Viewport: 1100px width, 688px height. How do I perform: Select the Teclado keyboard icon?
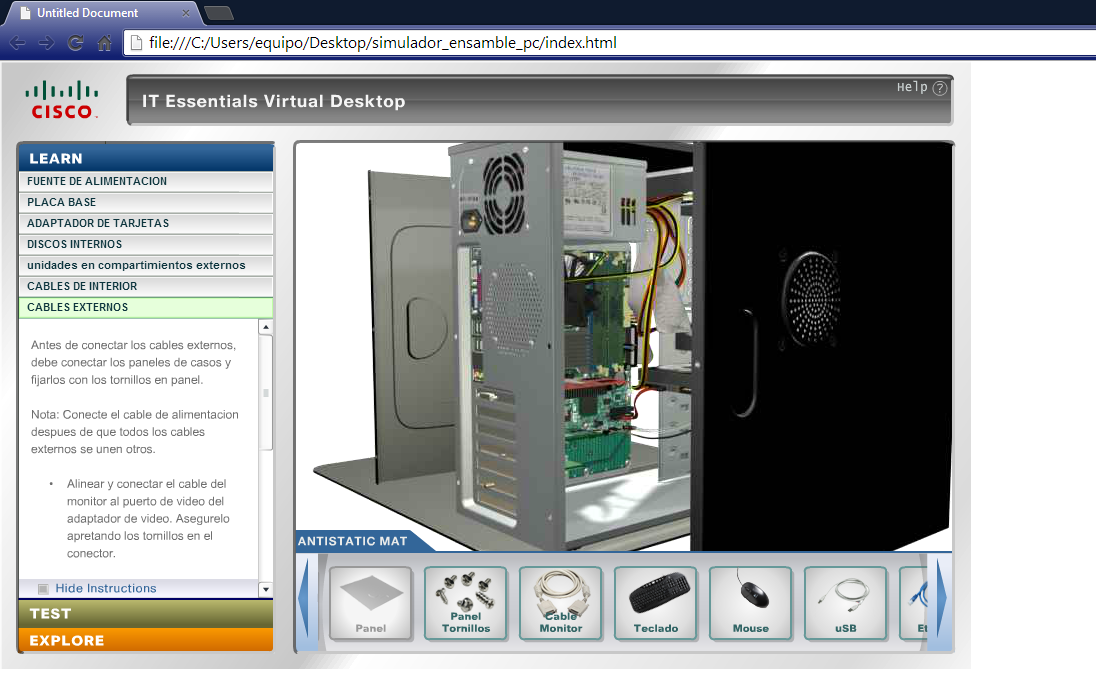(x=655, y=602)
